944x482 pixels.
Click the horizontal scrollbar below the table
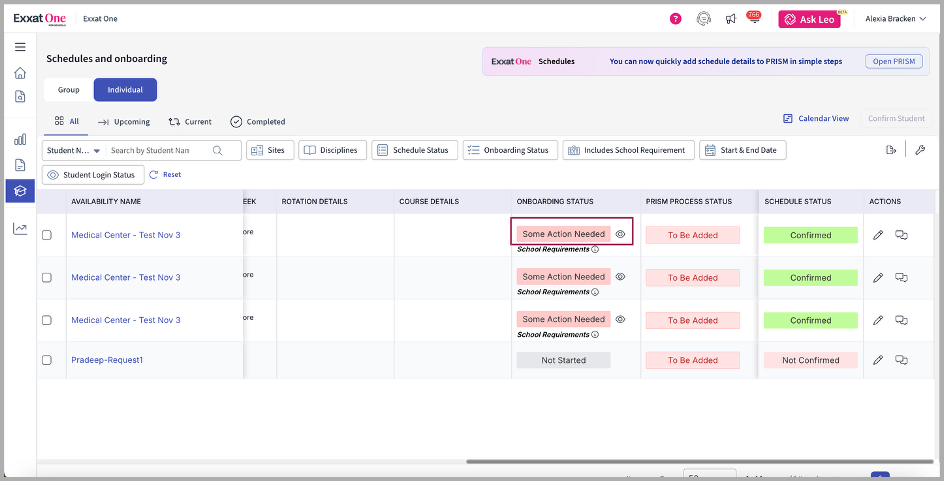point(700,462)
